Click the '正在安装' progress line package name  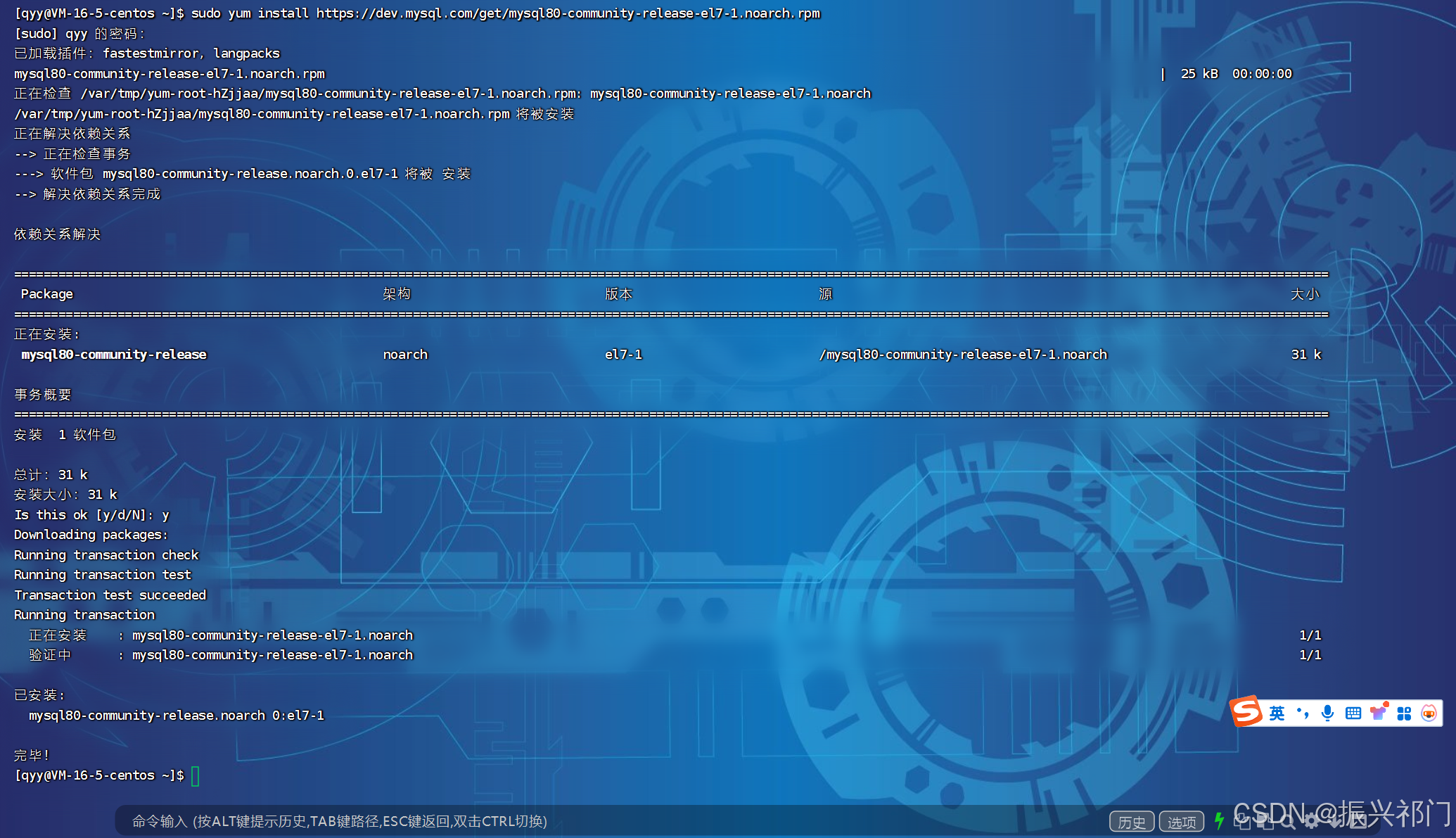(x=272, y=635)
